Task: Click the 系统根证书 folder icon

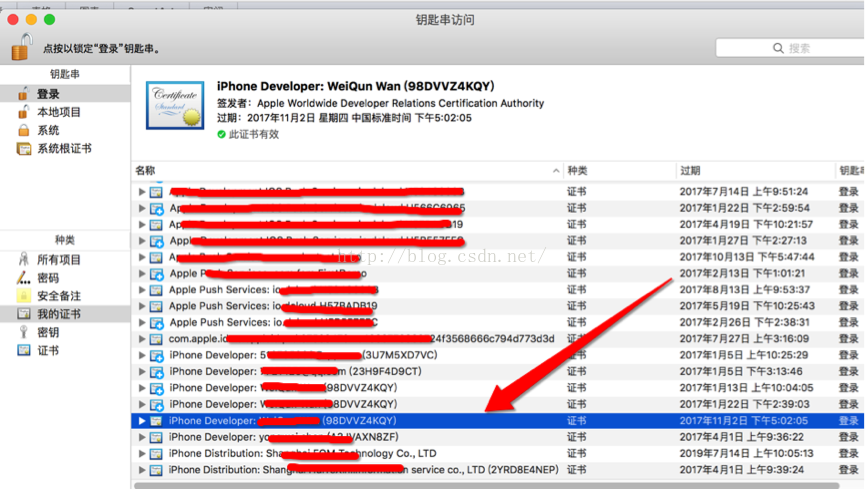Action: click(x=24, y=148)
